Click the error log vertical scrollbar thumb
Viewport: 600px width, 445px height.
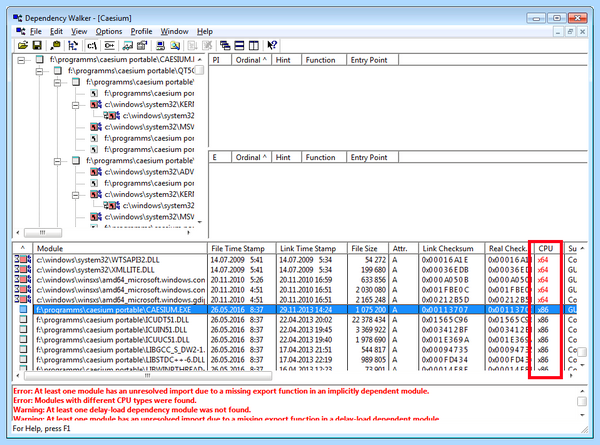tap(582, 401)
